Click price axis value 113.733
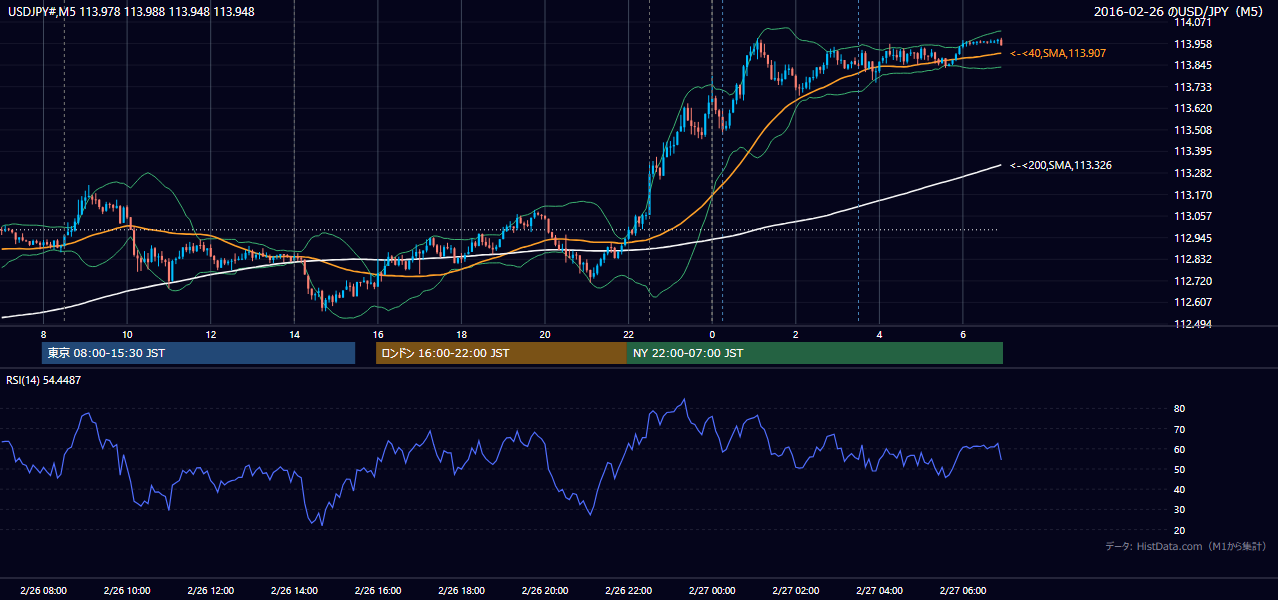The height and width of the screenshot is (600, 1278). [x=1193, y=87]
